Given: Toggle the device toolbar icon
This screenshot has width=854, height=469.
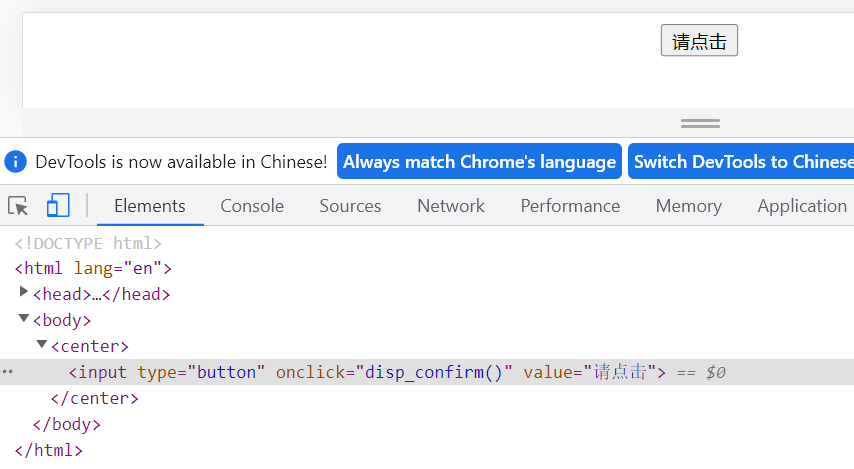Looking at the screenshot, I should [58, 206].
